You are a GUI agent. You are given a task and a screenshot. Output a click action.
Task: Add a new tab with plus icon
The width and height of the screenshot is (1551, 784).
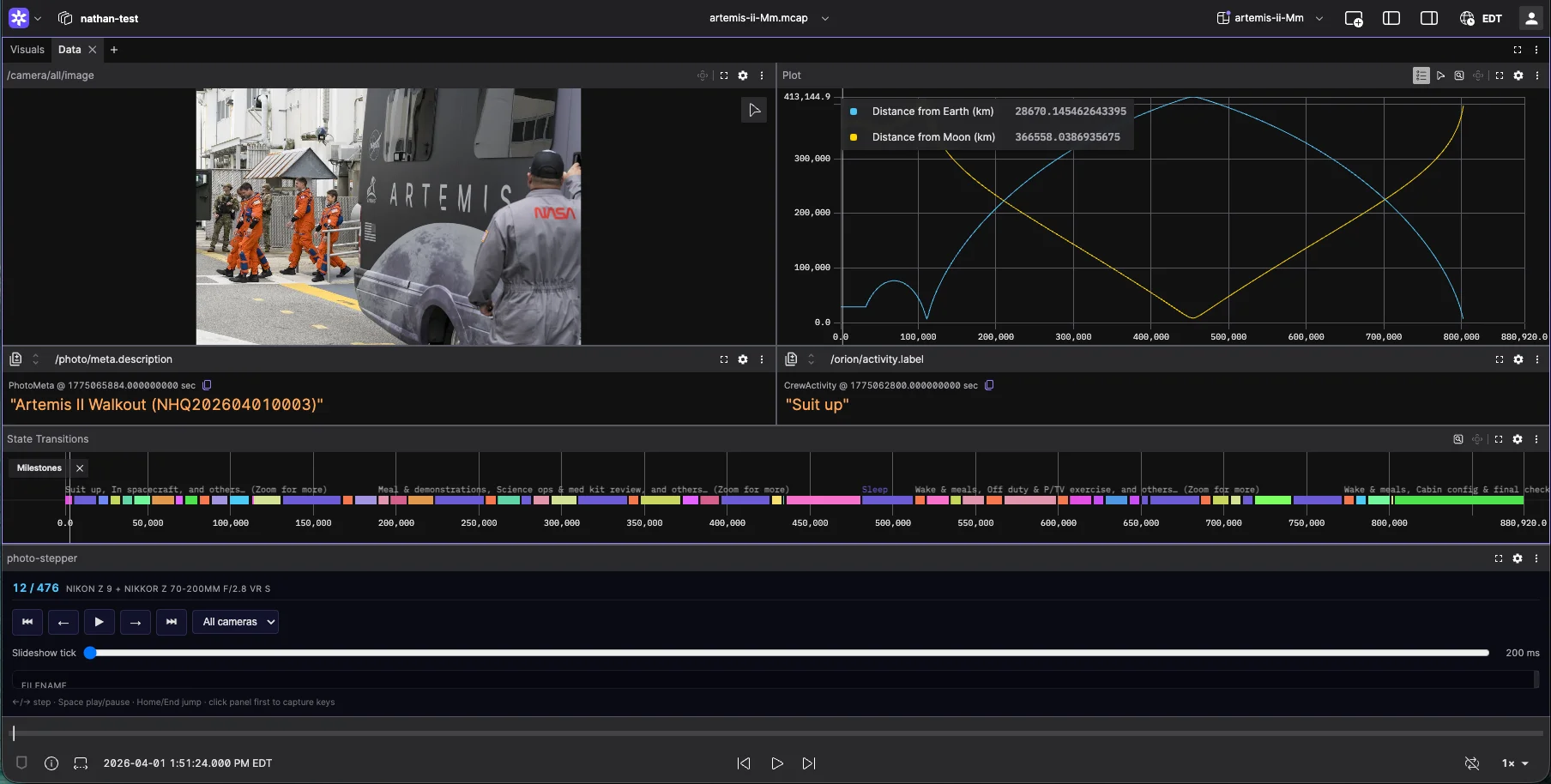(x=114, y=50)
